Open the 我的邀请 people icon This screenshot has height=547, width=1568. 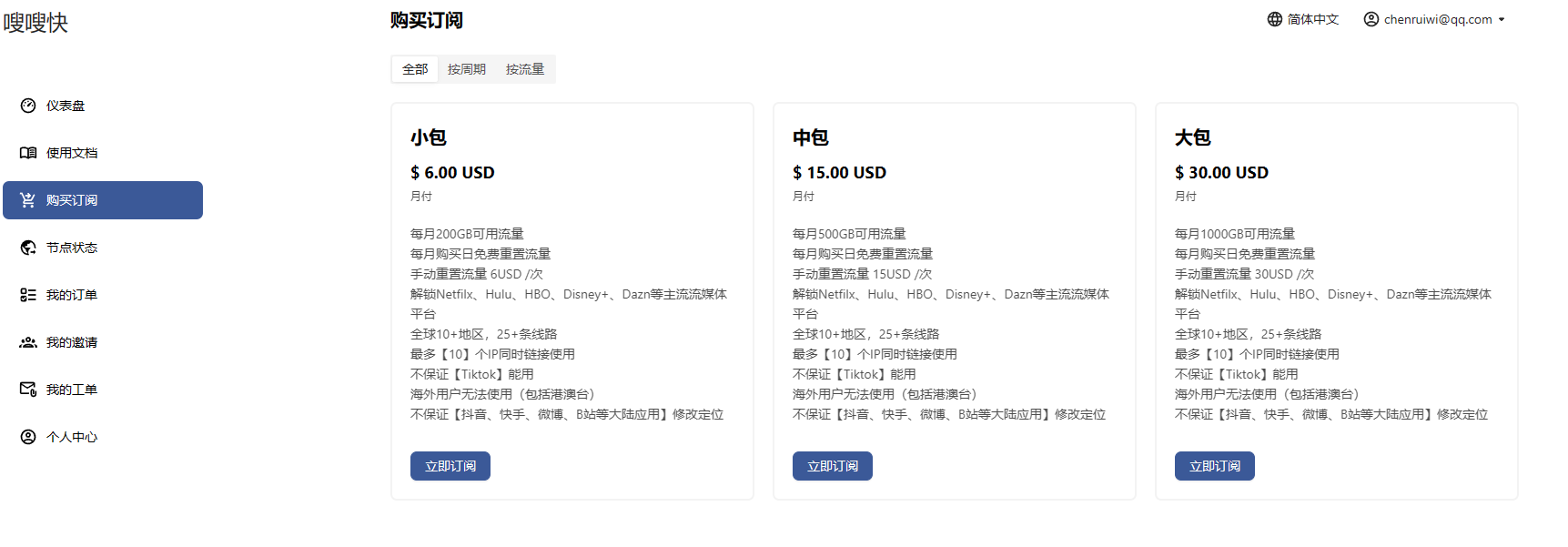click(28, 342)
